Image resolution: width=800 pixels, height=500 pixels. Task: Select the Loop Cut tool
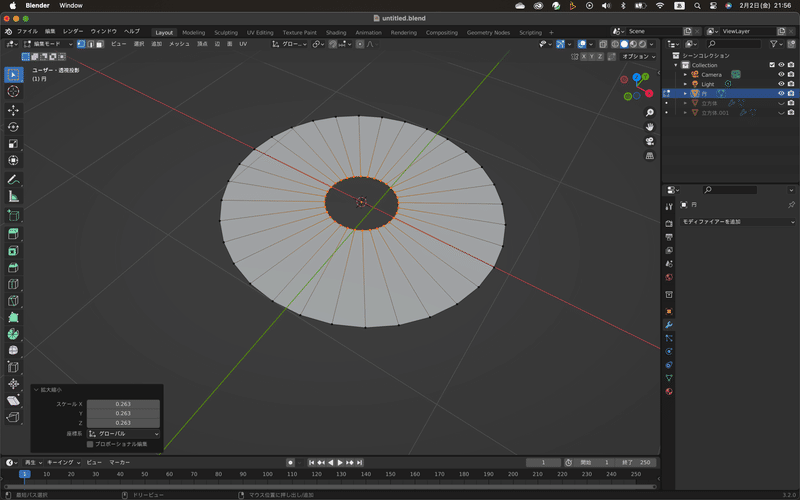click(x=13, y=284)
